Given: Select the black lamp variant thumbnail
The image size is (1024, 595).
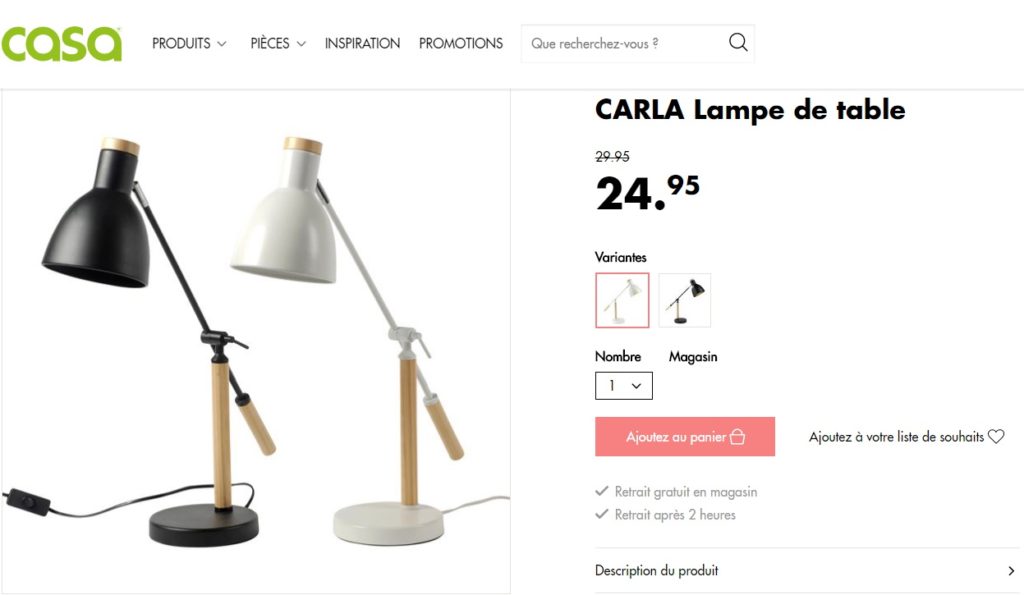Looking at the screenshot, I should click(x=684, y=300).
